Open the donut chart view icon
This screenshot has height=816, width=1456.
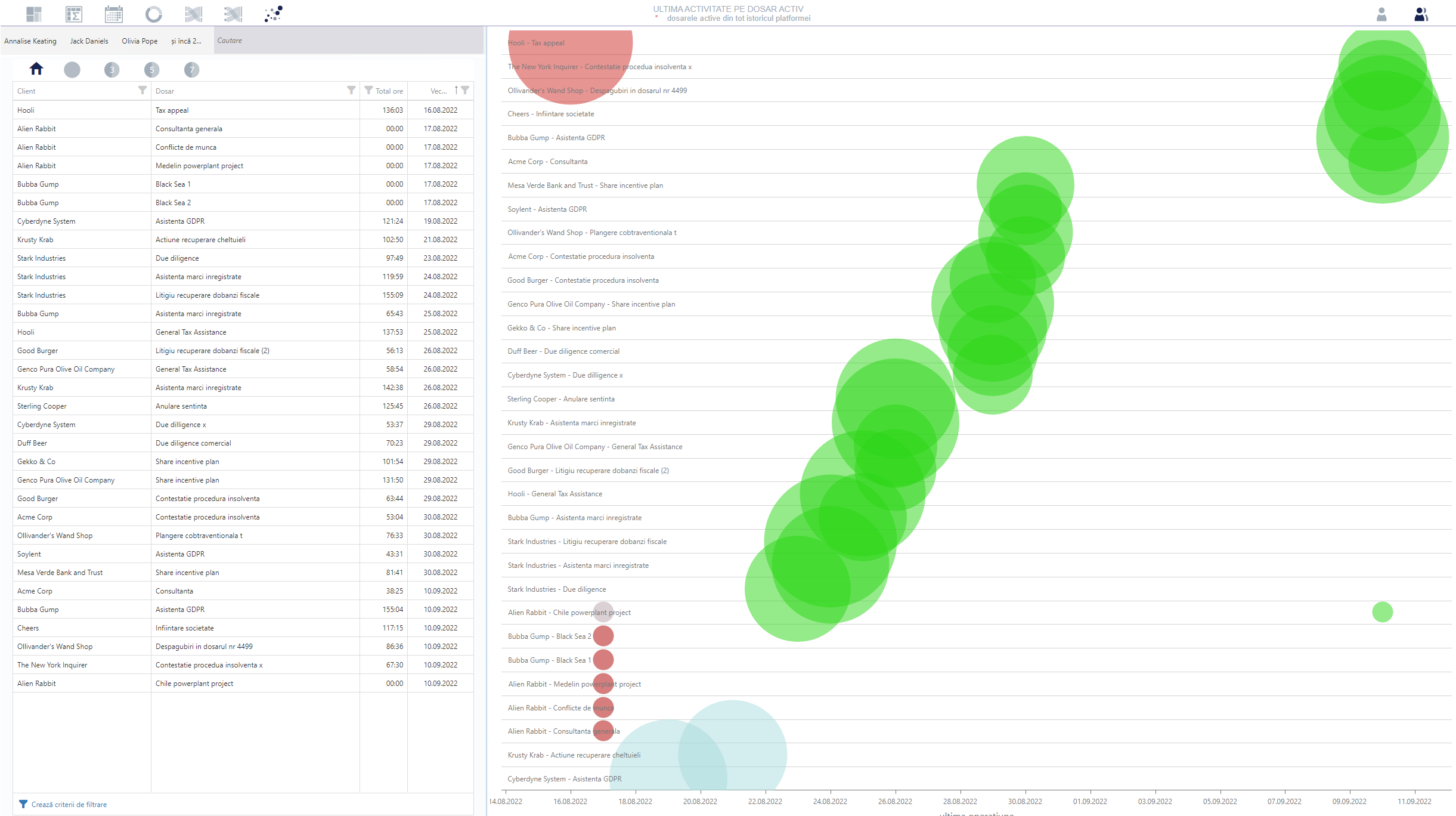(153, 14)
